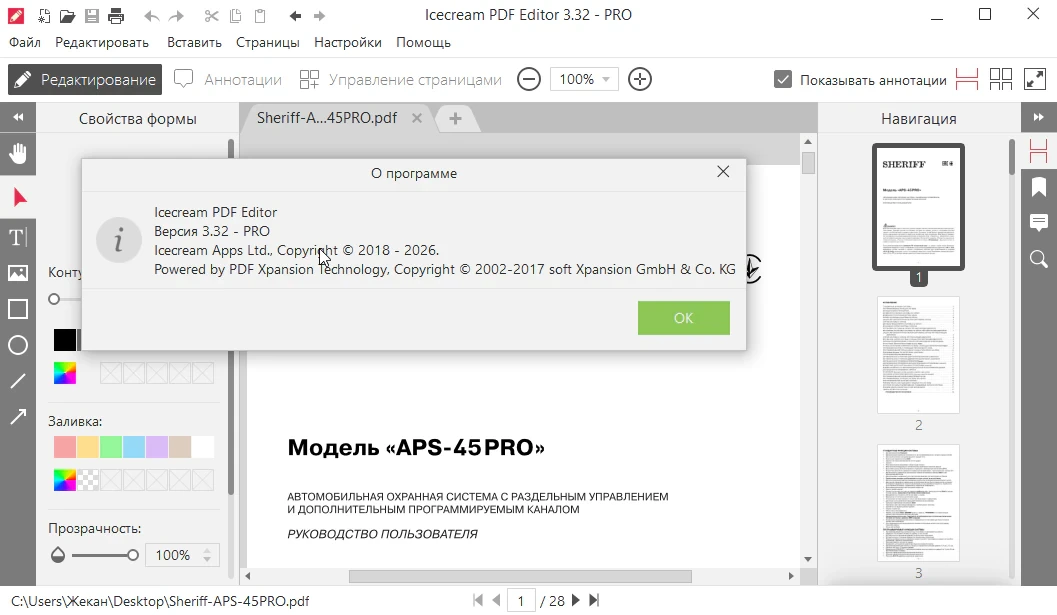This screenshot has height=615, width=1057.
Task: Toggle Показывать аннотации checkbox
Action: (783, 80)
